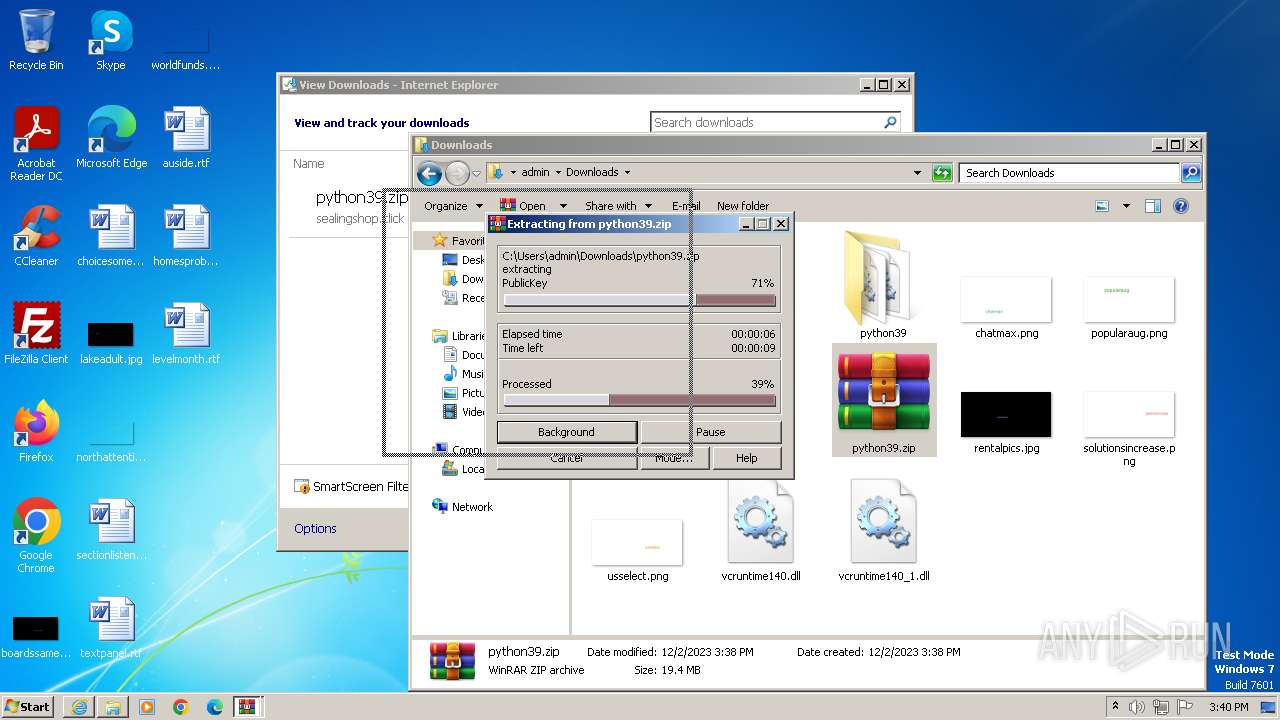
Task: Open Options link in View Downloads window
Action: pos(315,528)
